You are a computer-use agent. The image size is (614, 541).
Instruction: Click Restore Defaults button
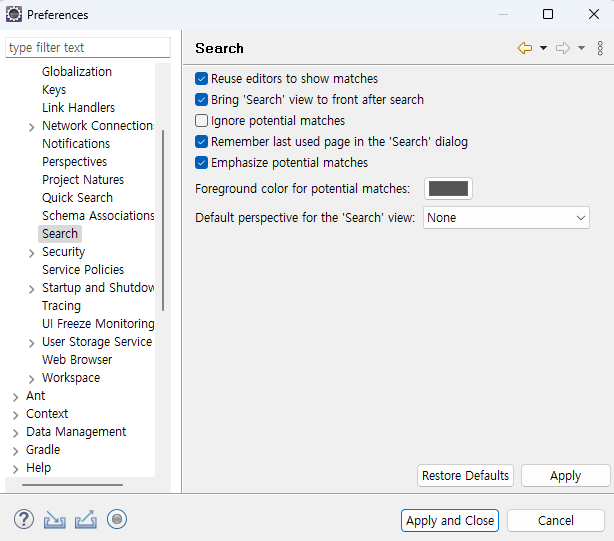(465, 476)
